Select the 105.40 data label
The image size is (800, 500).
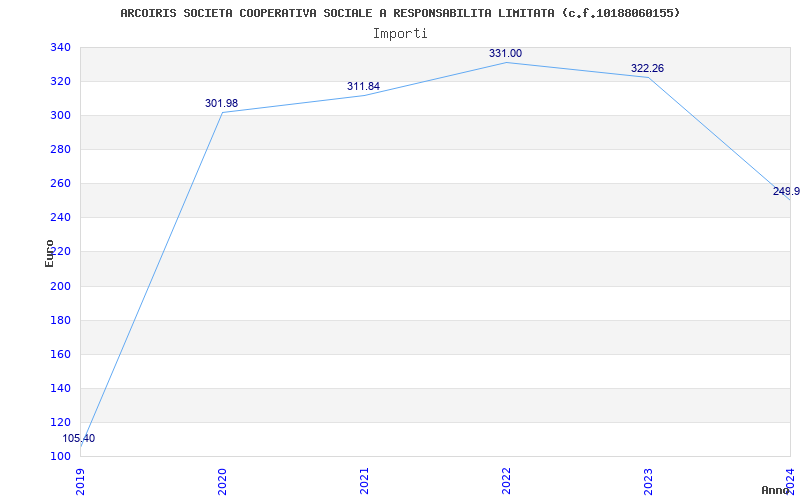click(79, 438)
